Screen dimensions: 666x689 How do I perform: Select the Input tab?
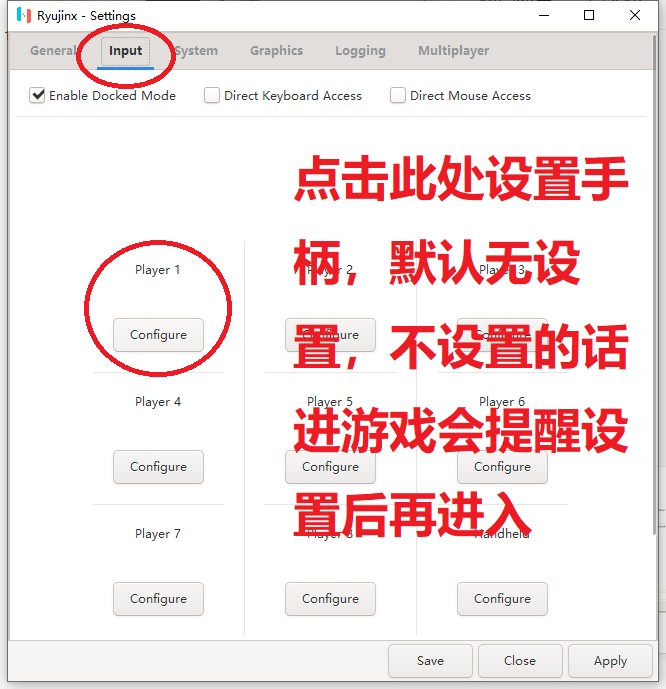126,51
